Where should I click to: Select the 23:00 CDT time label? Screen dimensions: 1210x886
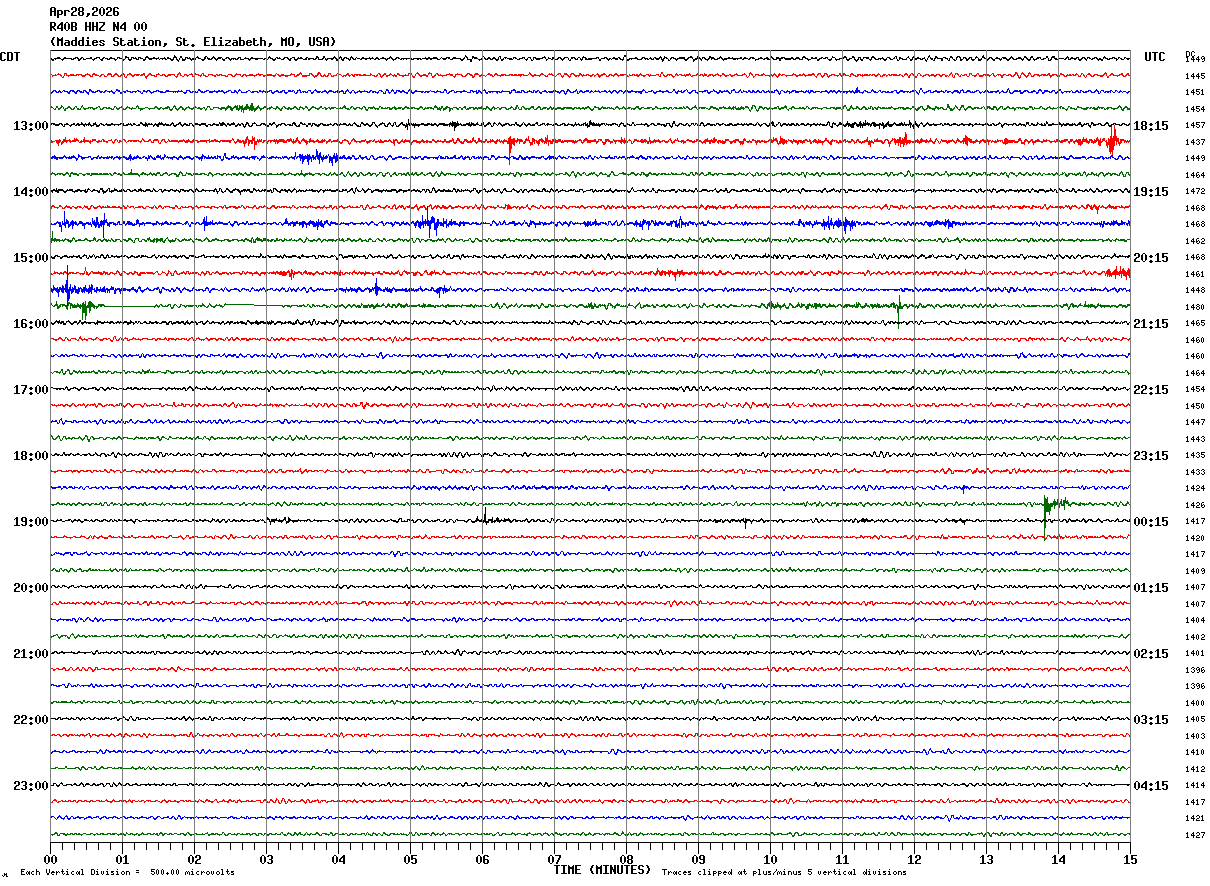[x=30, y=785]
